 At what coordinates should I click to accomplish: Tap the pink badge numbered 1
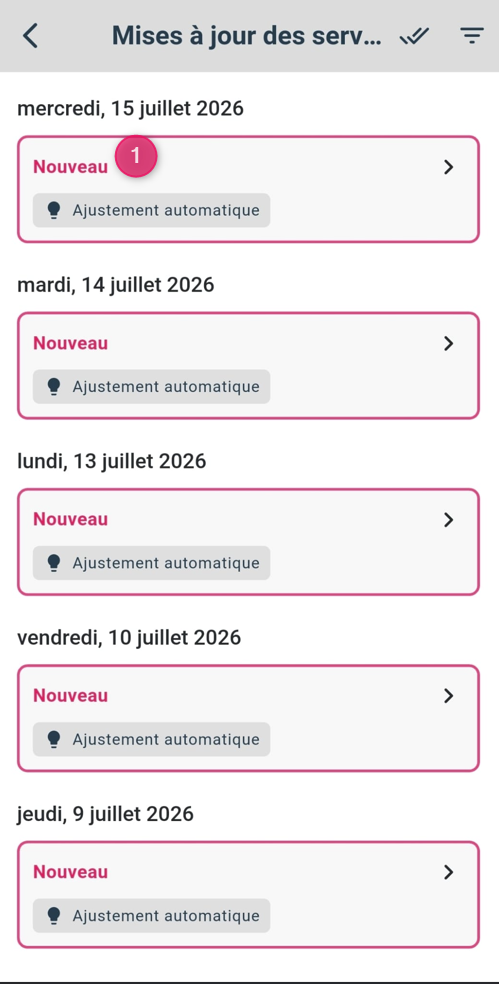tap(136, 156)
